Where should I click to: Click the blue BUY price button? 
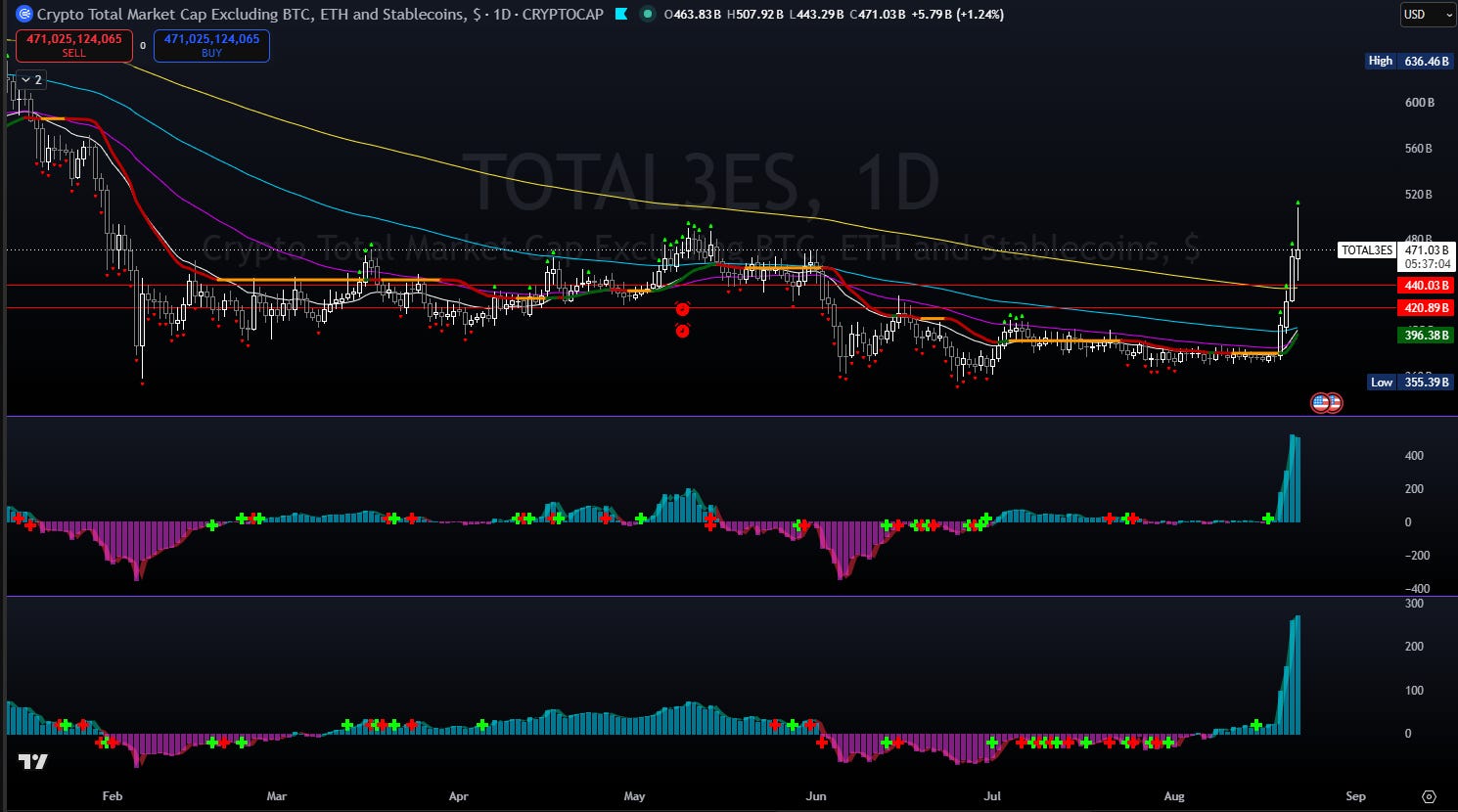click(x=211, y=46)
